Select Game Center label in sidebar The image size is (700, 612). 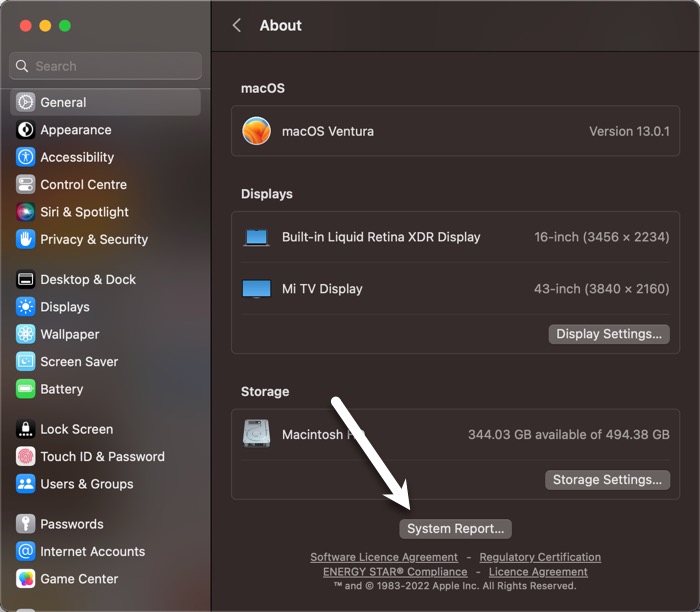point(79,579)
